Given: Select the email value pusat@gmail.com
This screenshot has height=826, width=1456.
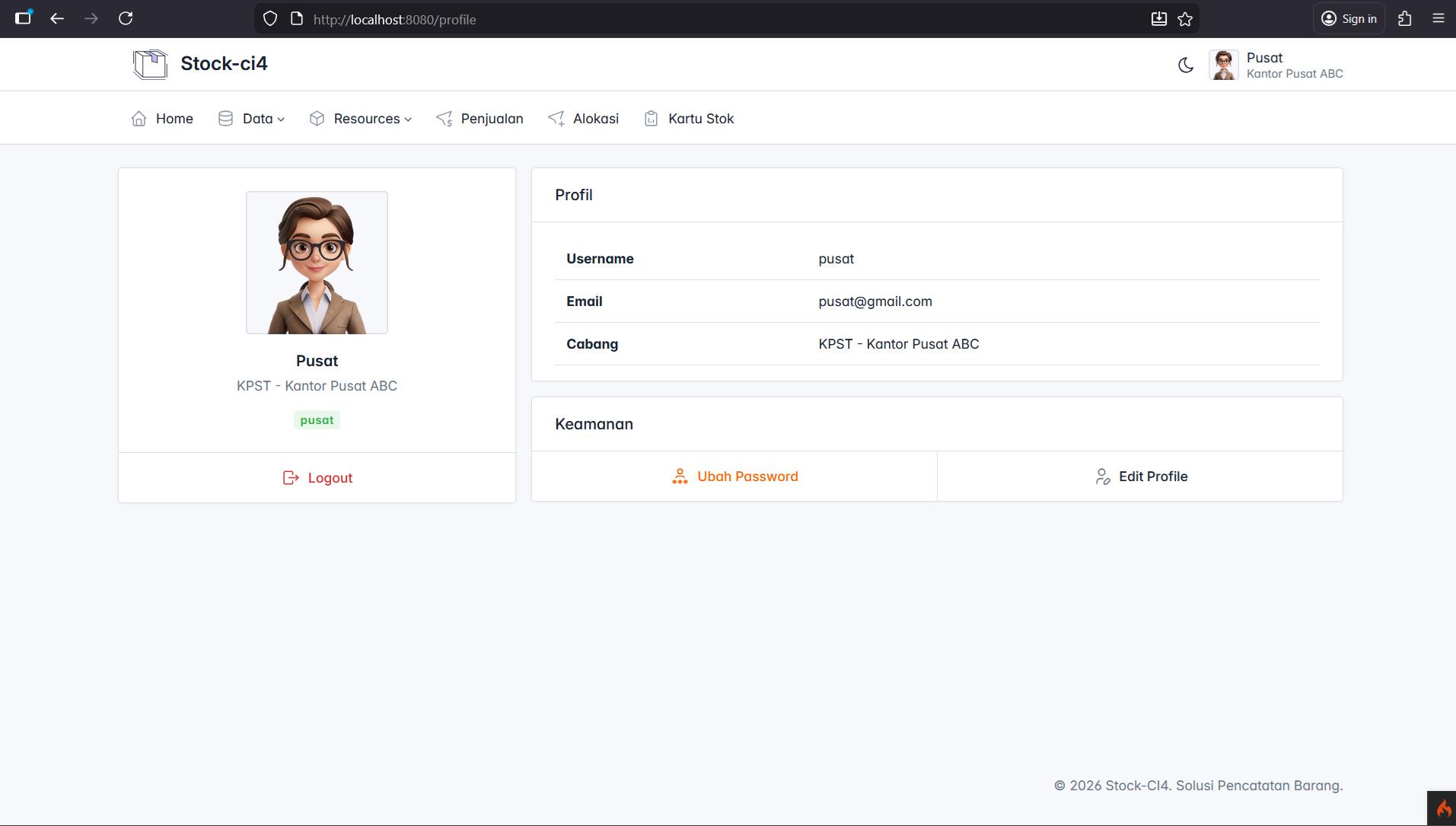Looking at the screenshot, I should [875, 301].
